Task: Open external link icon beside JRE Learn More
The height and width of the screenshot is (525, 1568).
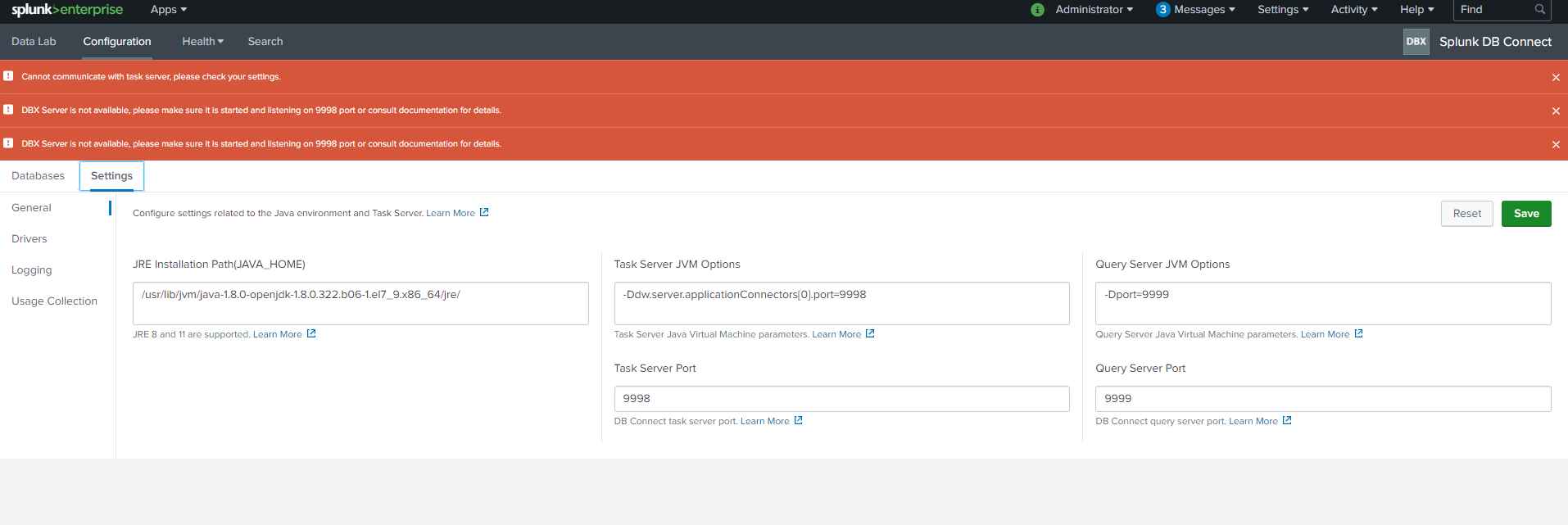Action: tap(311, 334)
